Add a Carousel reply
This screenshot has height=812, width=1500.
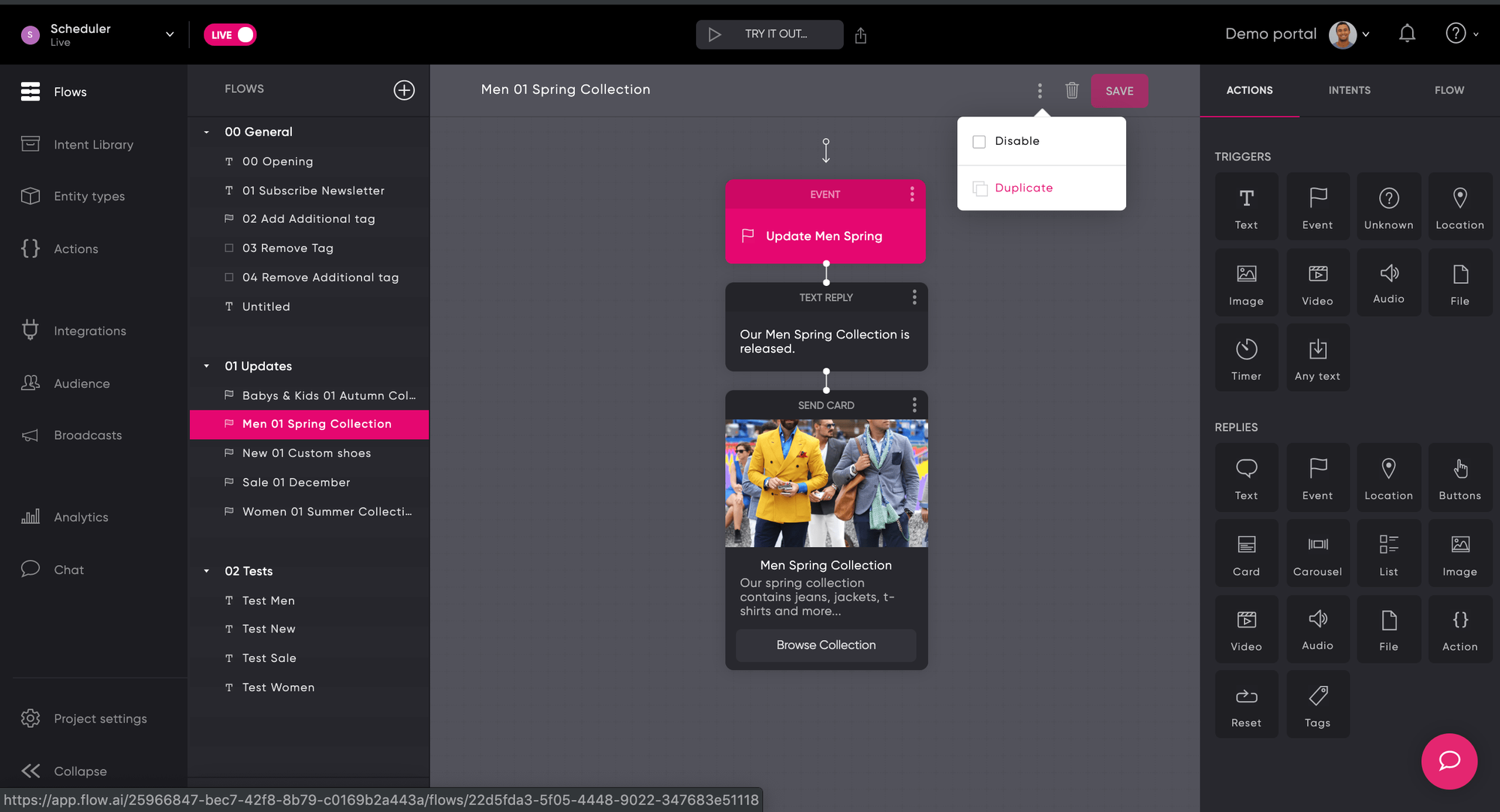pos(1317,553)
